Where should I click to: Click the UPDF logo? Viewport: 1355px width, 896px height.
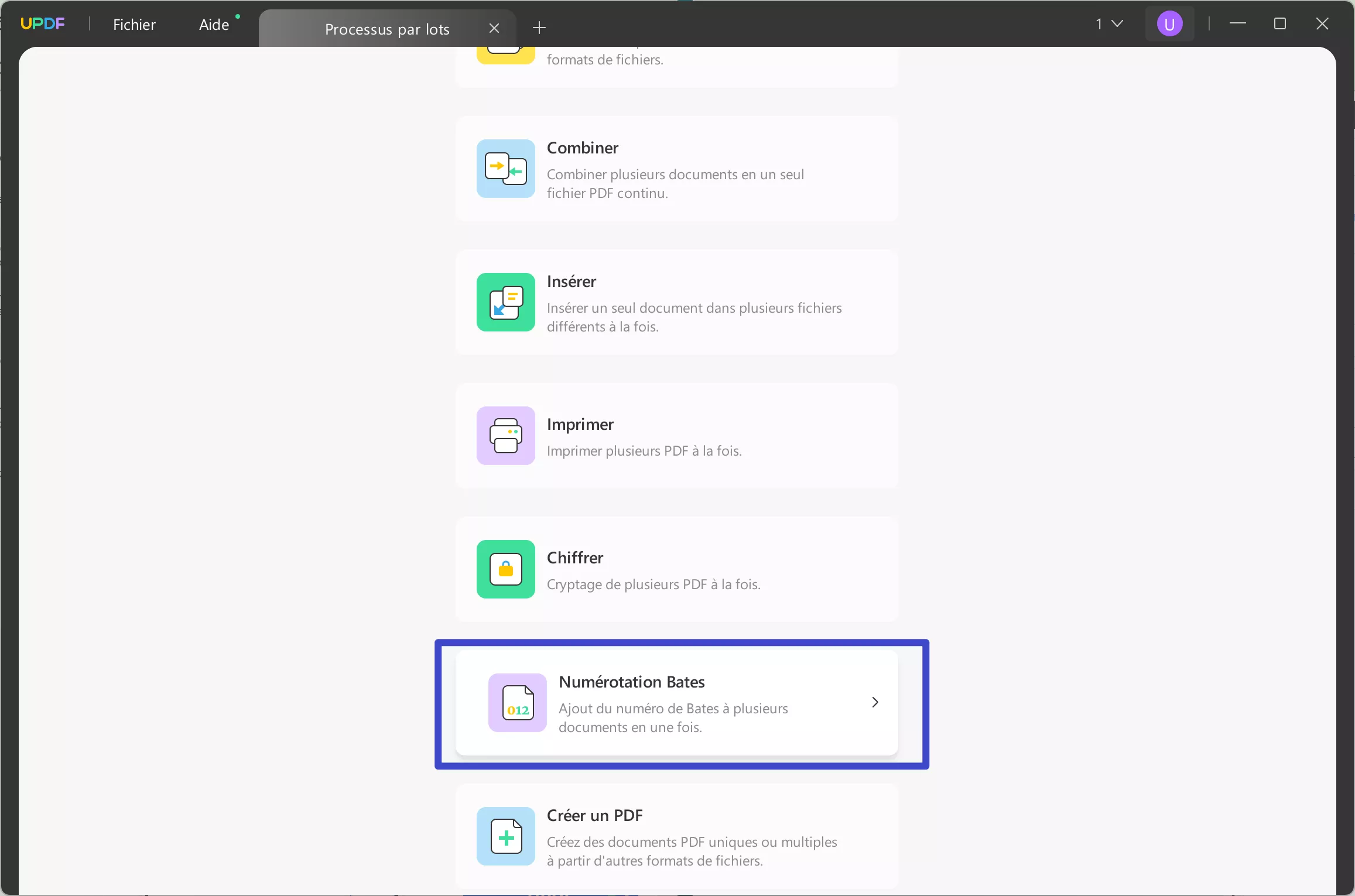pos(42,24)
